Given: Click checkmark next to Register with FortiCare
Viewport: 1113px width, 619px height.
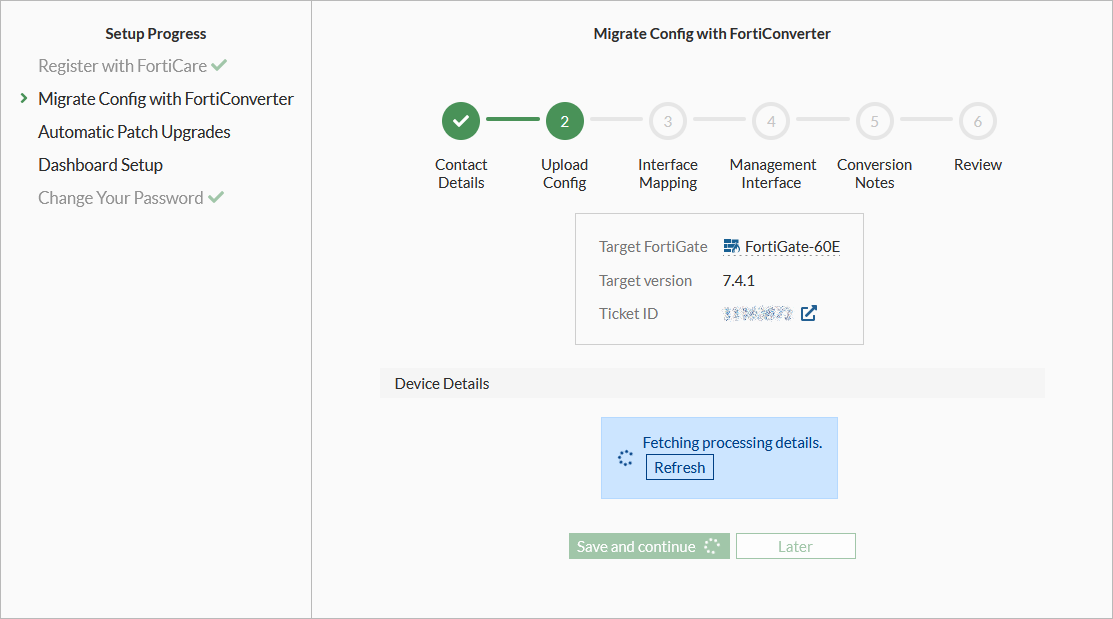Looking at the screenshot, I should point(219,66).
